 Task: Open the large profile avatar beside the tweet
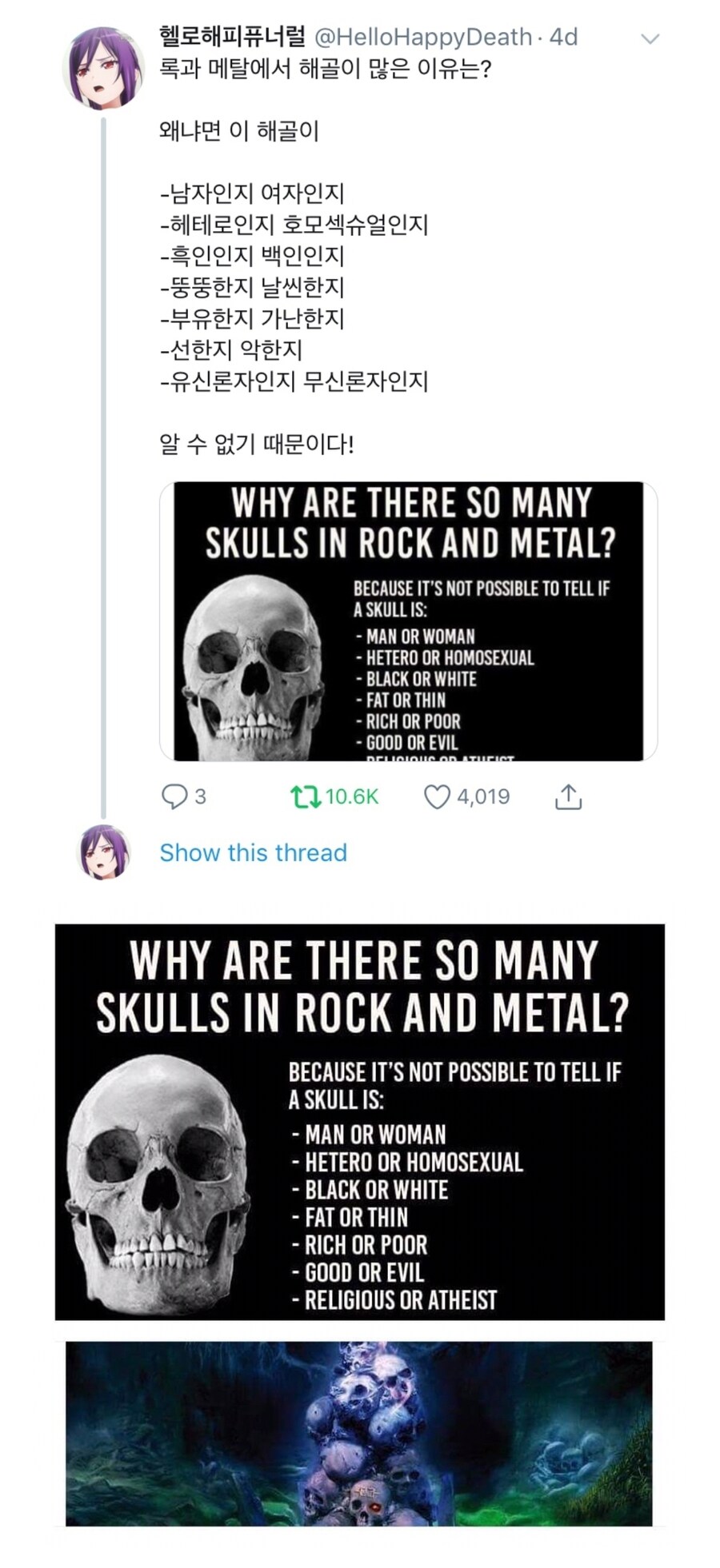[x=104, y=68]
